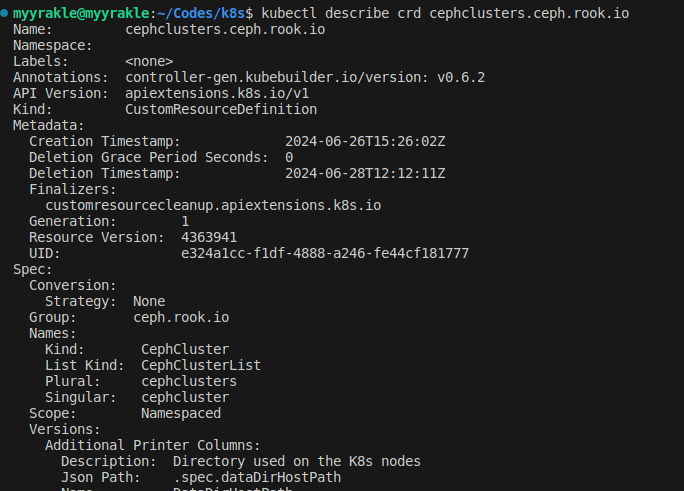Click the CustomResourceDefinition kind value
684x491 pixels.
pyautogui.click(x=221, y=109)
